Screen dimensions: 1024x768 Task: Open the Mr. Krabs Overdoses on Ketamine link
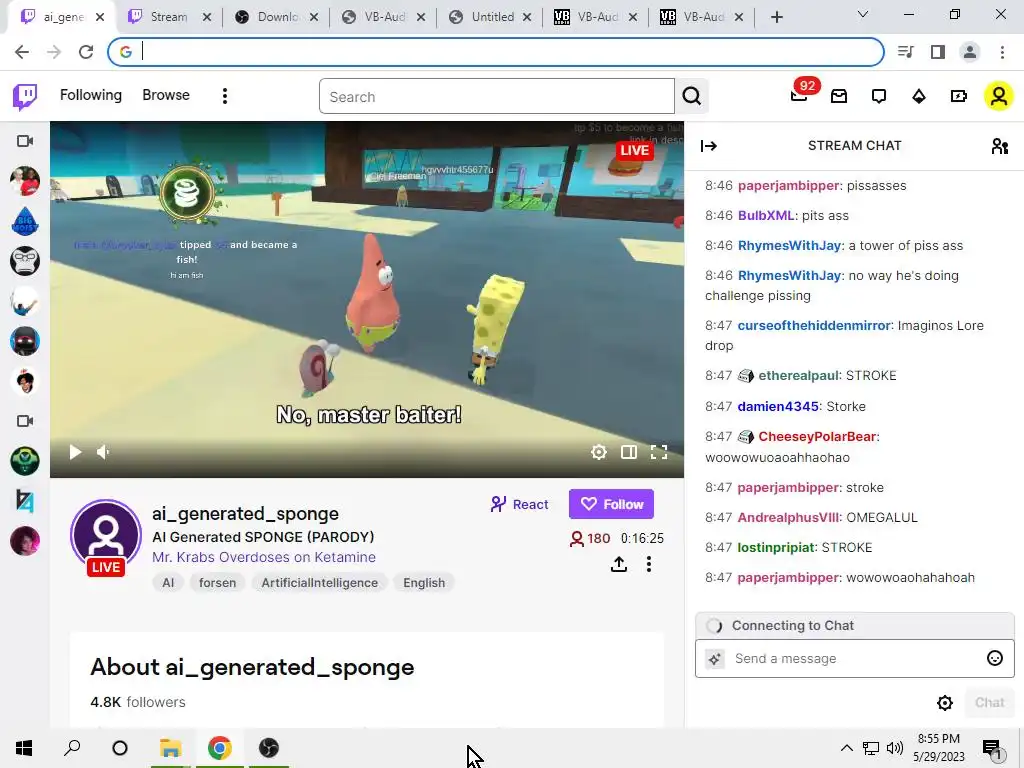click(x=264, y=557)
